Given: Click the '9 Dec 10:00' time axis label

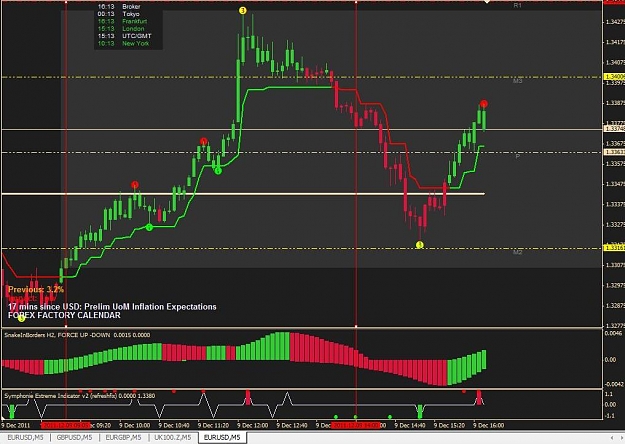Looking at the screenshot, I should click(134, 425).
